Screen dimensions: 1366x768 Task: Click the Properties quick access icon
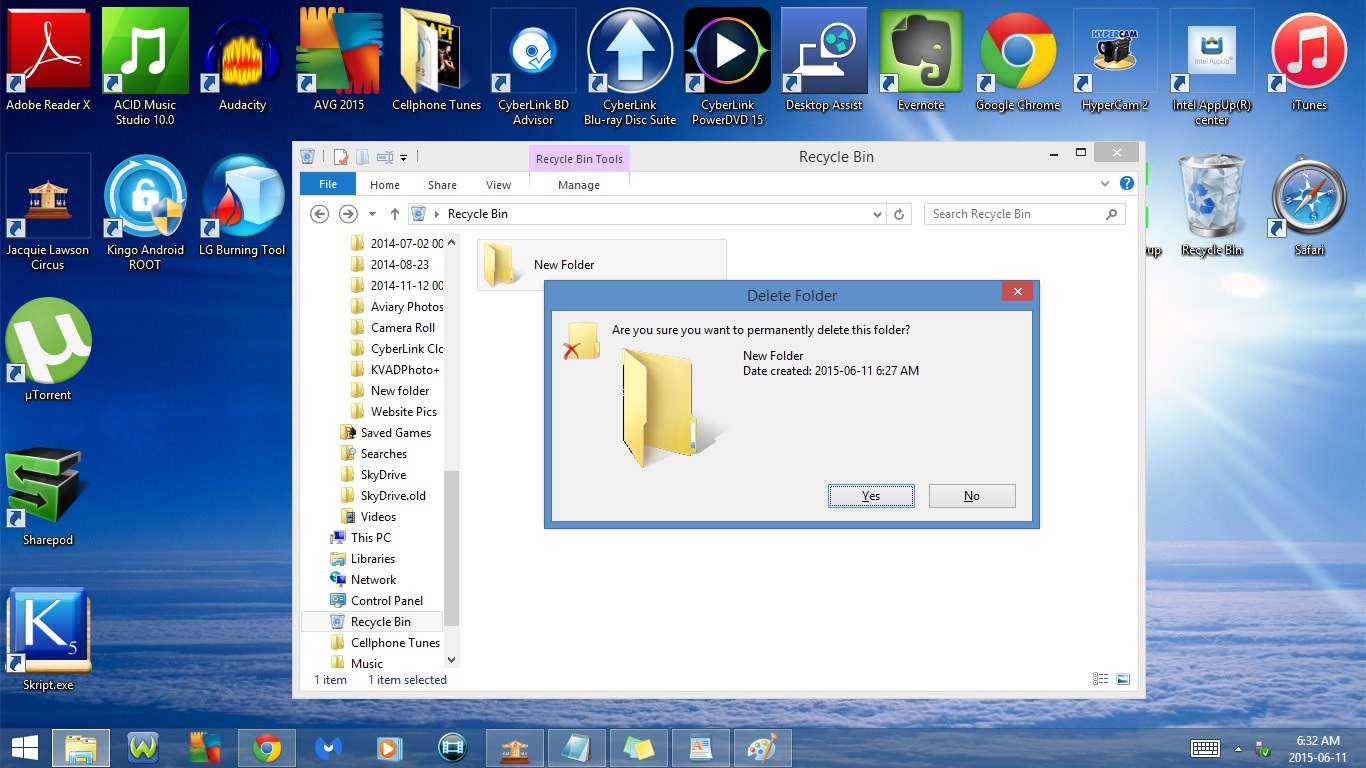tap(341, 157)
